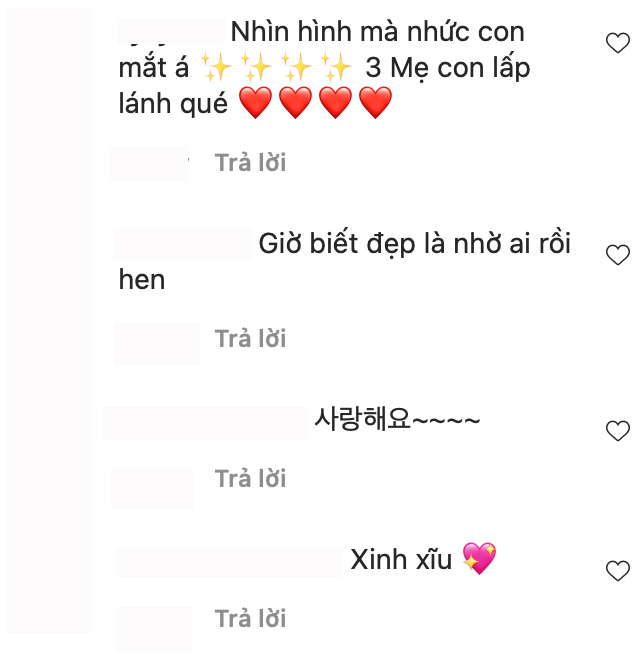Visit the profile of the '사랑해요' commenter
Viewport: 643px width, 664px height.
pyautogui.click(x=206, y=421)
